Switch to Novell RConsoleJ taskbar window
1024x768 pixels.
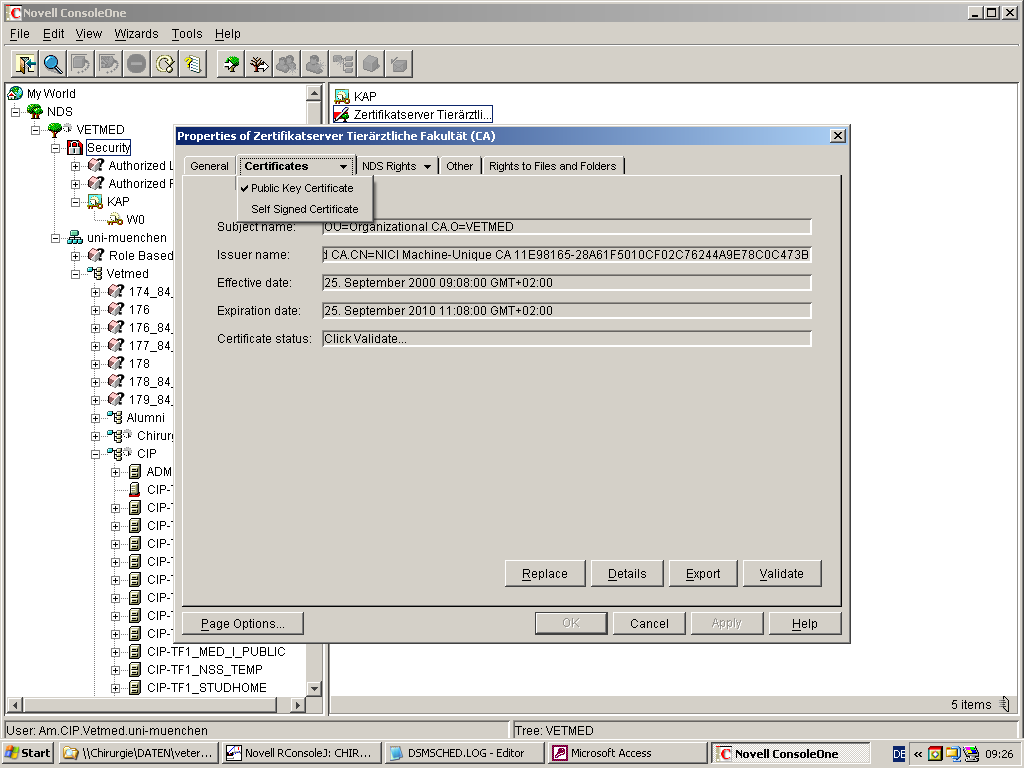point(300,753)
